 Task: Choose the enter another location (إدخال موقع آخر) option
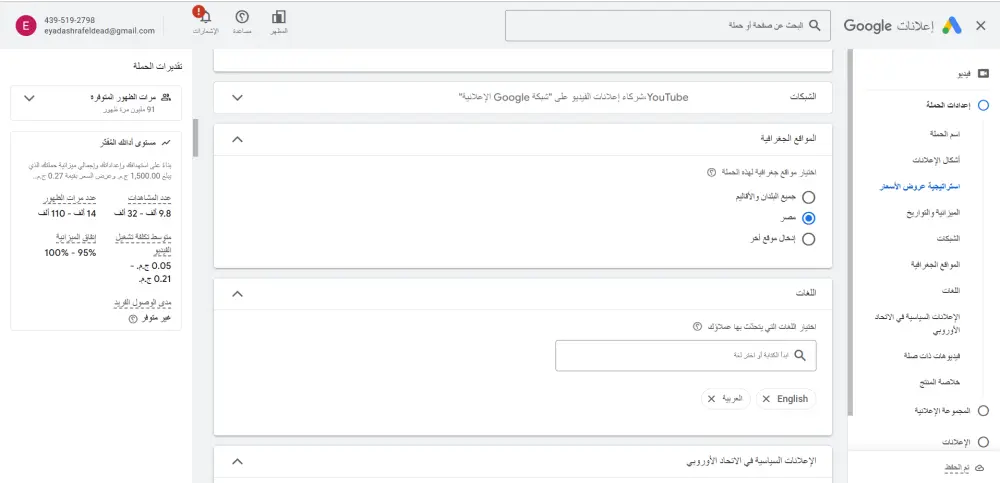(808, 238)
